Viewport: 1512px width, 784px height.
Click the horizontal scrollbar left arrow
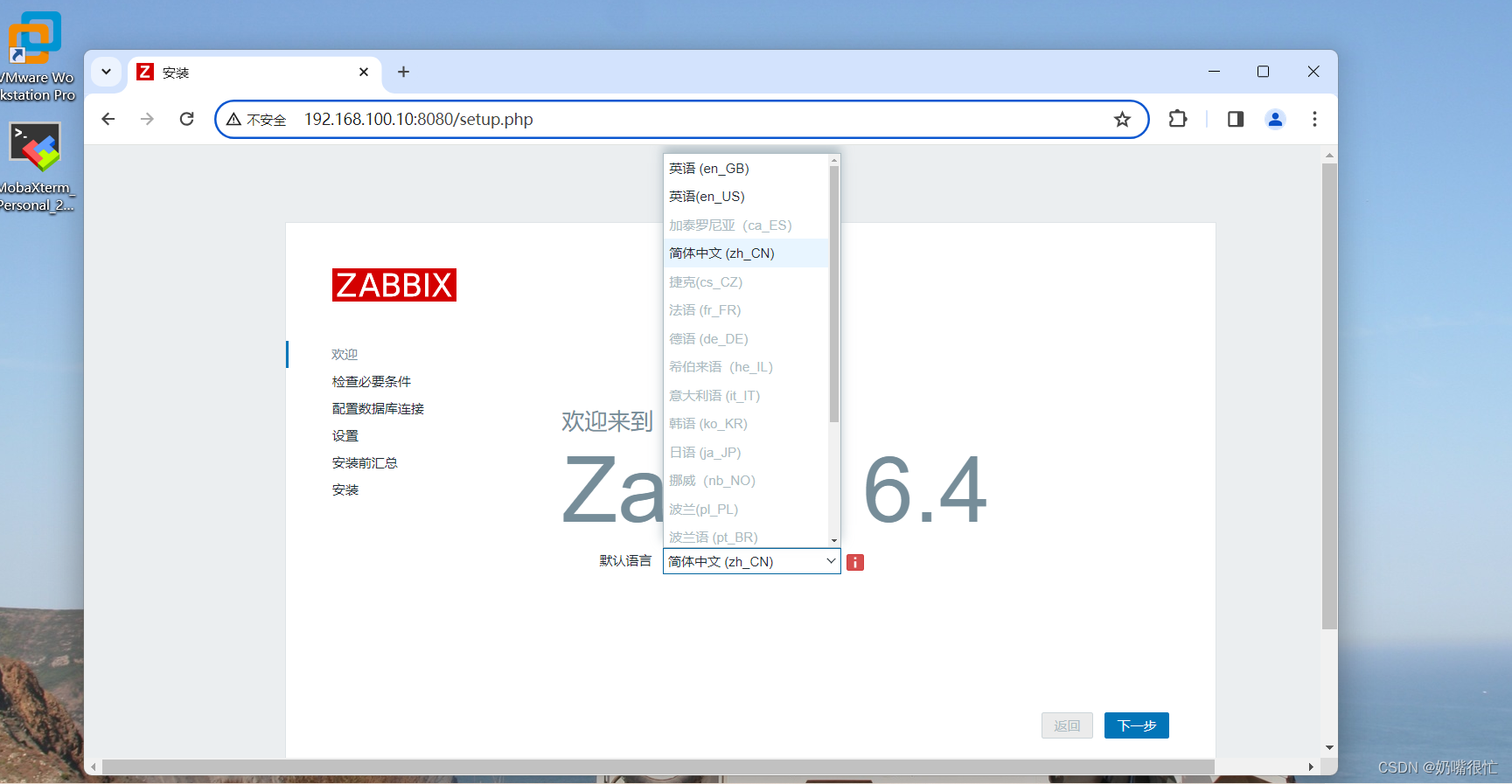click(93, 767)
